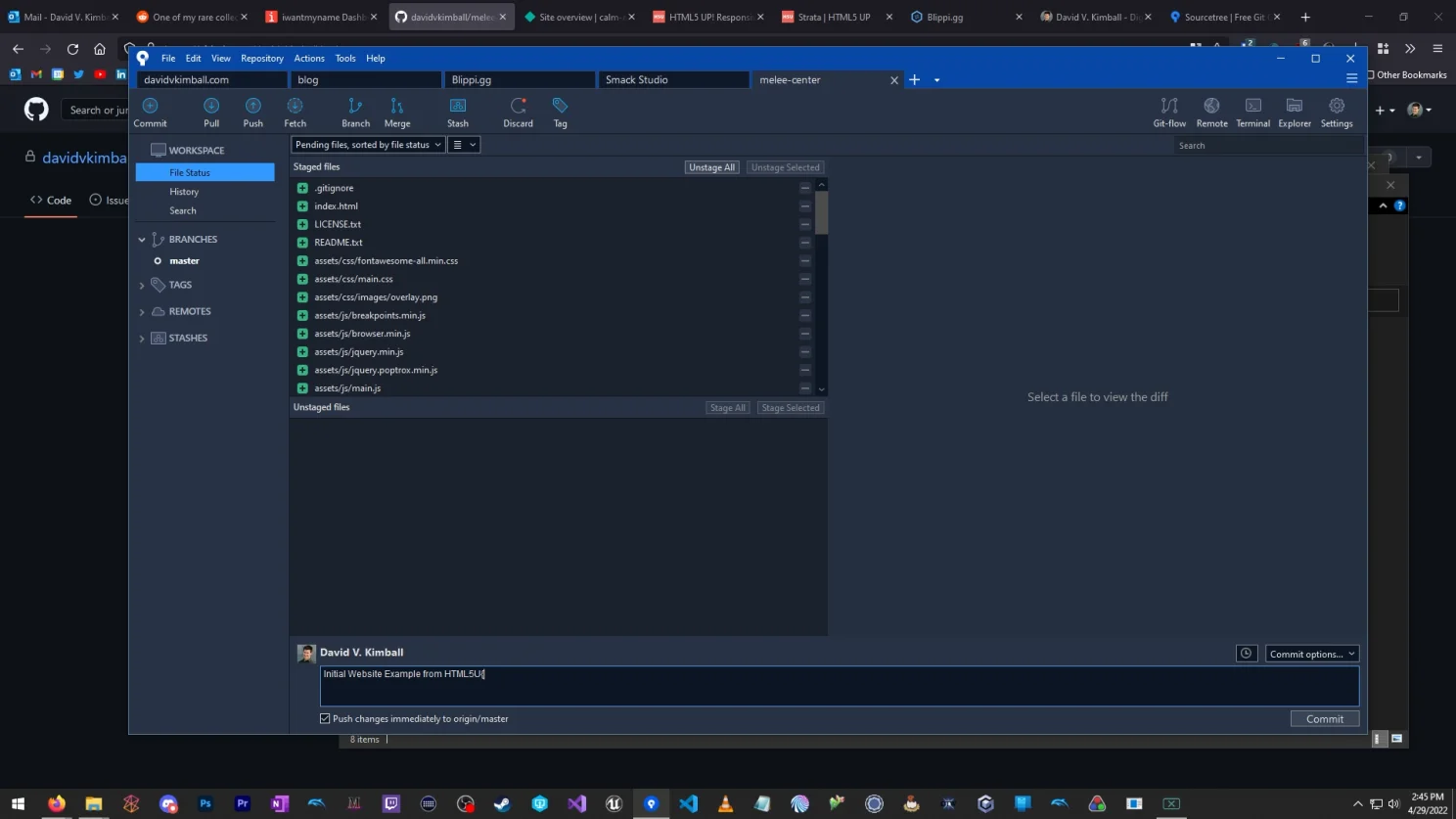Open the Stash icon
Viewport: 1456px width, 819px height.
[457, 111]
